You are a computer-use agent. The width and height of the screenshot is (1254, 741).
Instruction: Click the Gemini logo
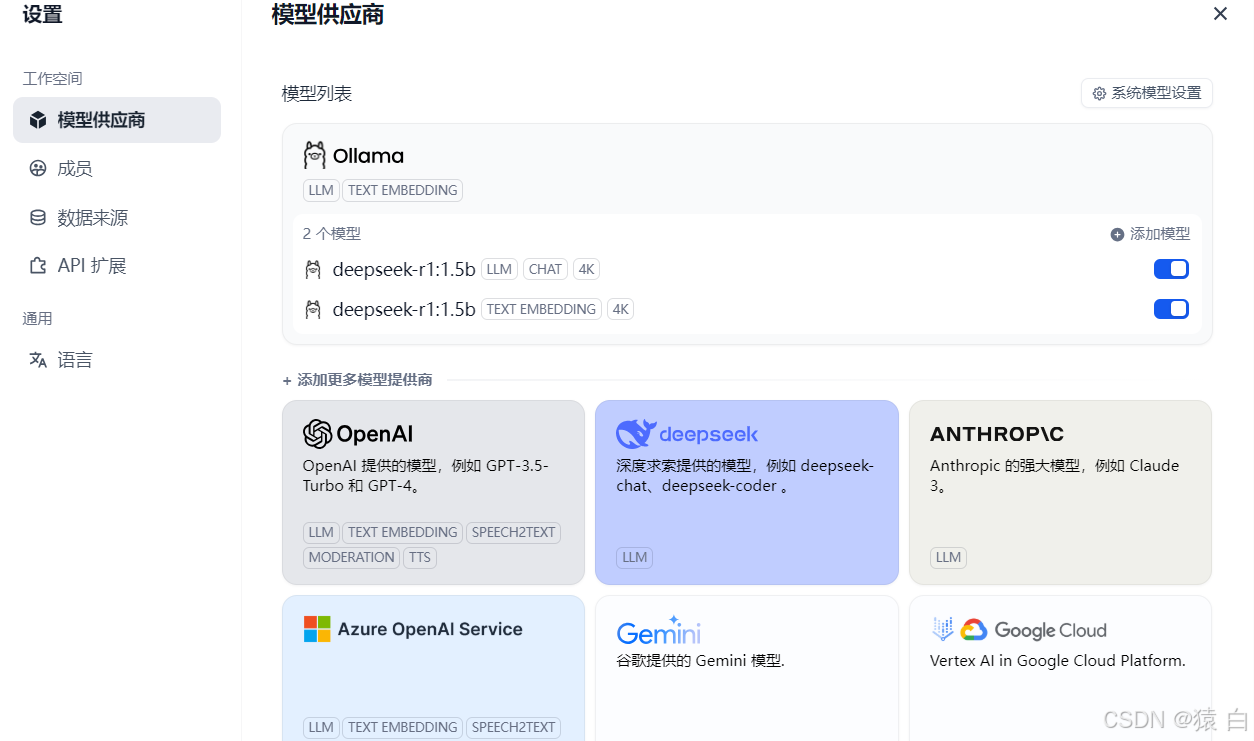coord(659,630)
